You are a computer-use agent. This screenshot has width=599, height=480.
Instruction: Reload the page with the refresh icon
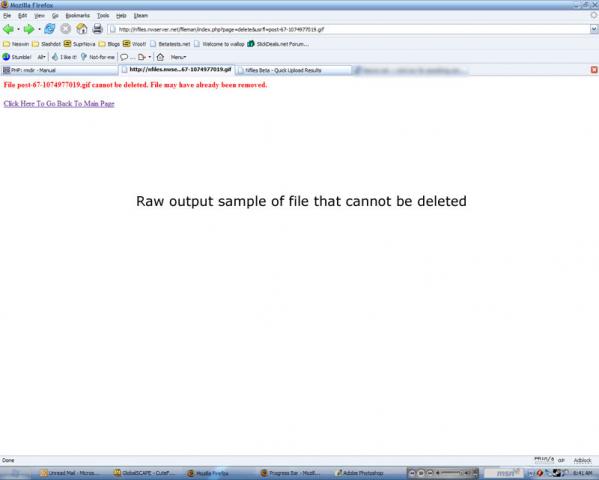point(50,29)
